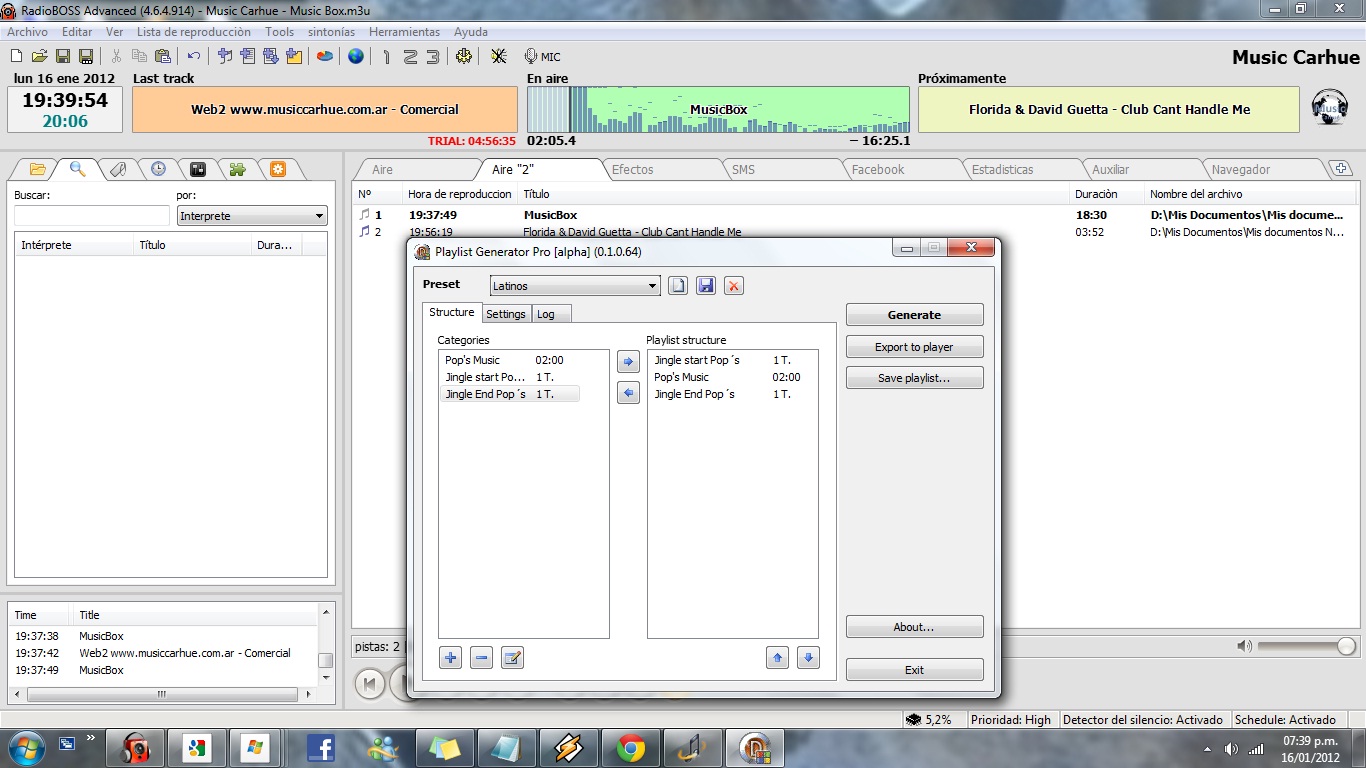Adjust the main volume slider

point(1307,646)
